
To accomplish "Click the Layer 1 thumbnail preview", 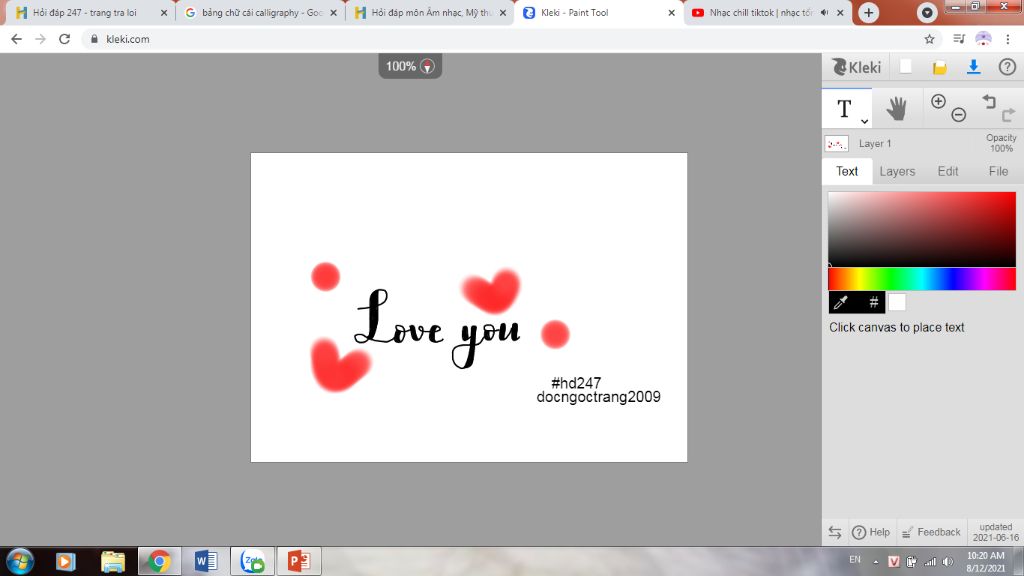I will coord(836,144).
